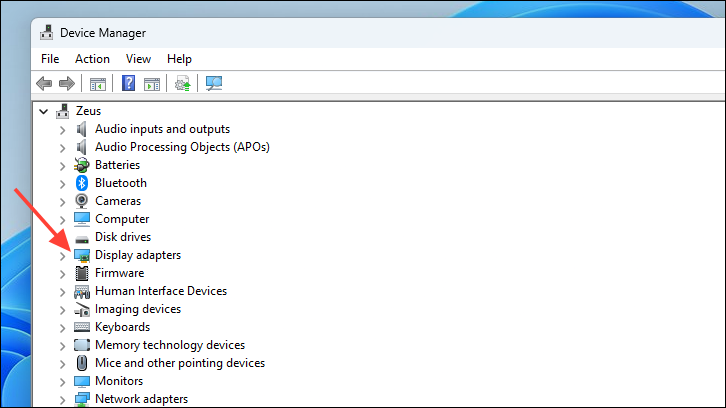Select the Display adapters label

pos(138,255)
